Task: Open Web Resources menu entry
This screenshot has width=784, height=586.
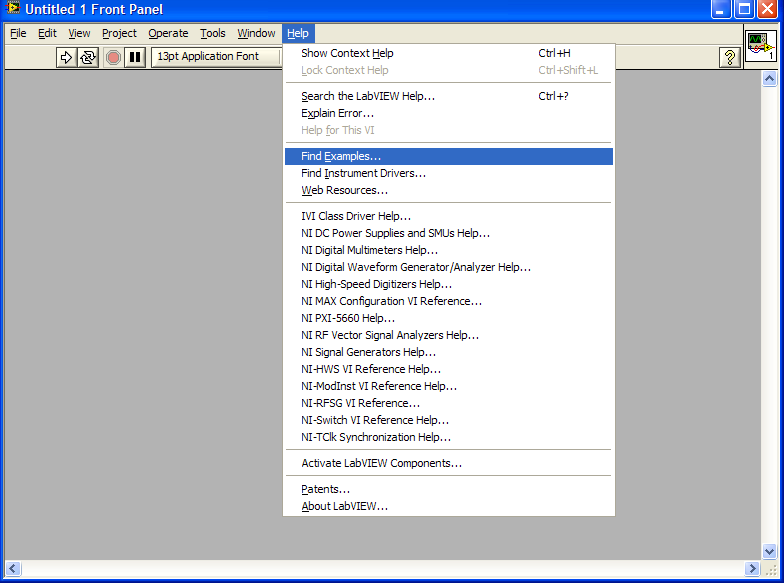Action: [x=448, y=190]
